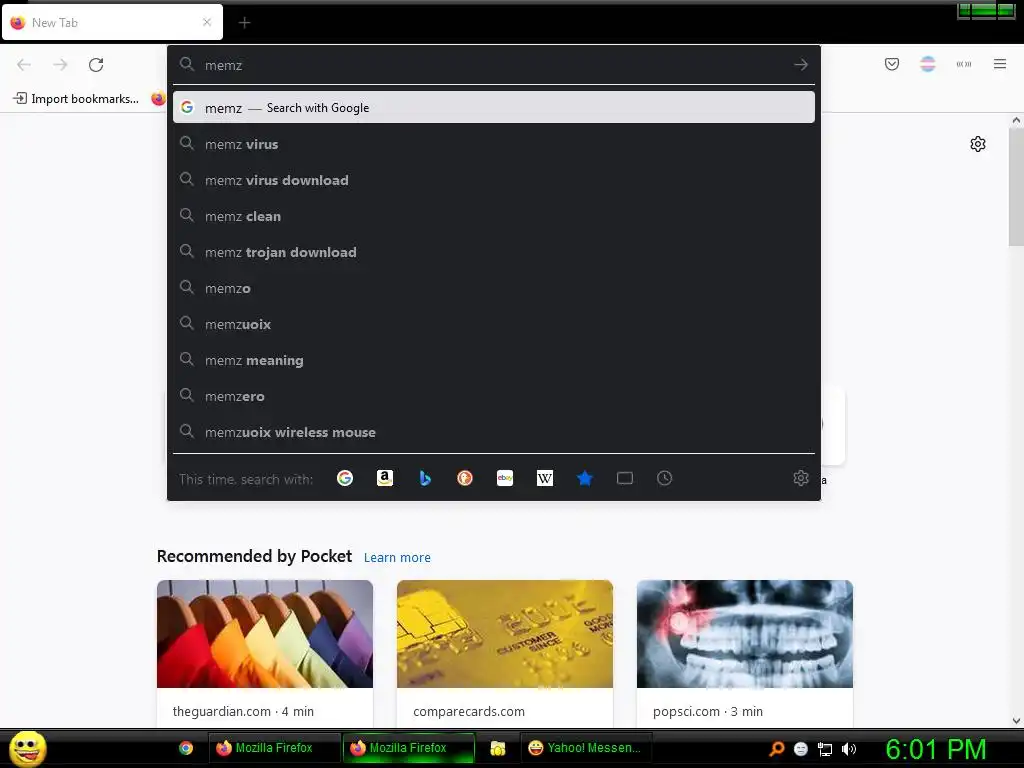Click the Google search engine icon in one-off searches
1024x768 pixels.
coord(345,479)
